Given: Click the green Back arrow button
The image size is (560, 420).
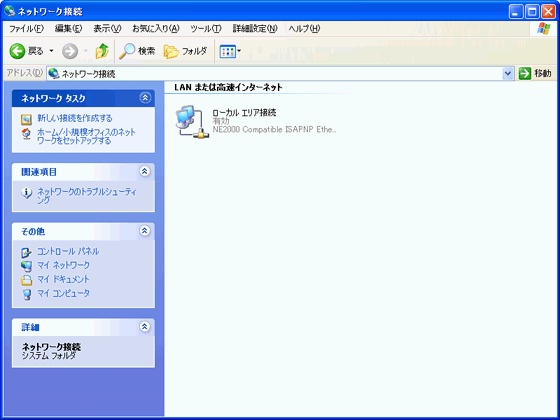Looking at the screenshot, I should point(17,51).
